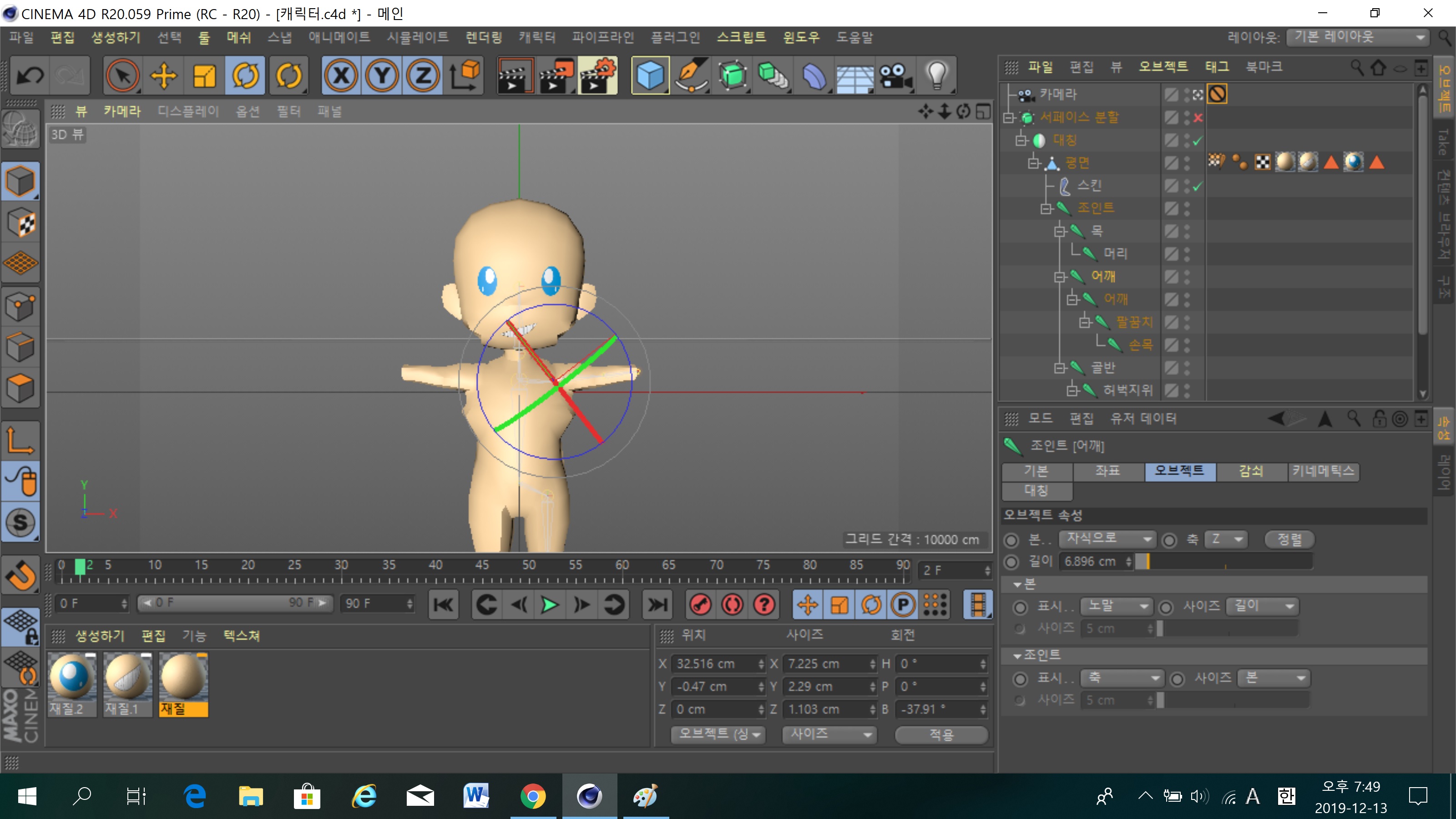
Task: Click the record active objects button
Action: coord(701,605)
